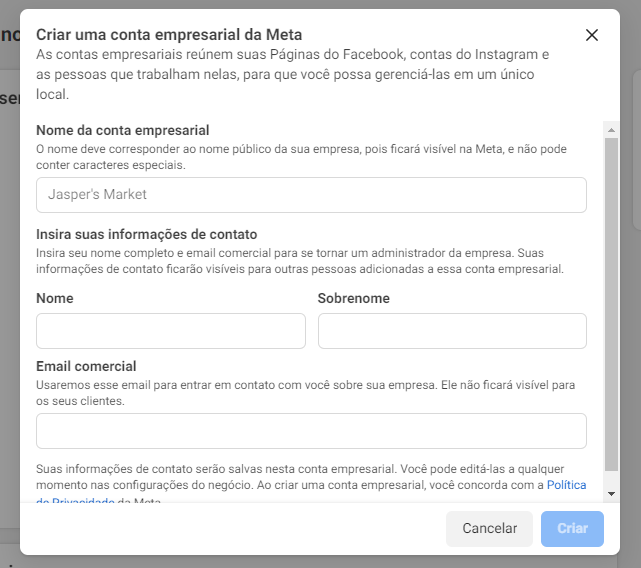
Task: Click the dialog vertical scrollbar thumb
Action: point(611,305)
